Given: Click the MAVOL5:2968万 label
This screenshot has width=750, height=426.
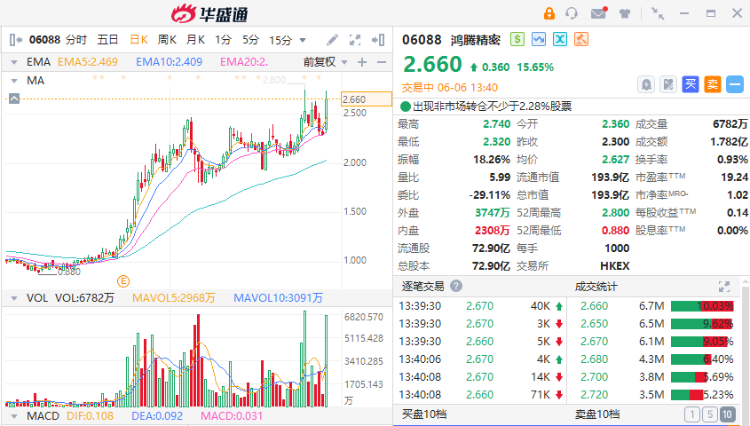Looking at the screenshot, I should [174, 298].
